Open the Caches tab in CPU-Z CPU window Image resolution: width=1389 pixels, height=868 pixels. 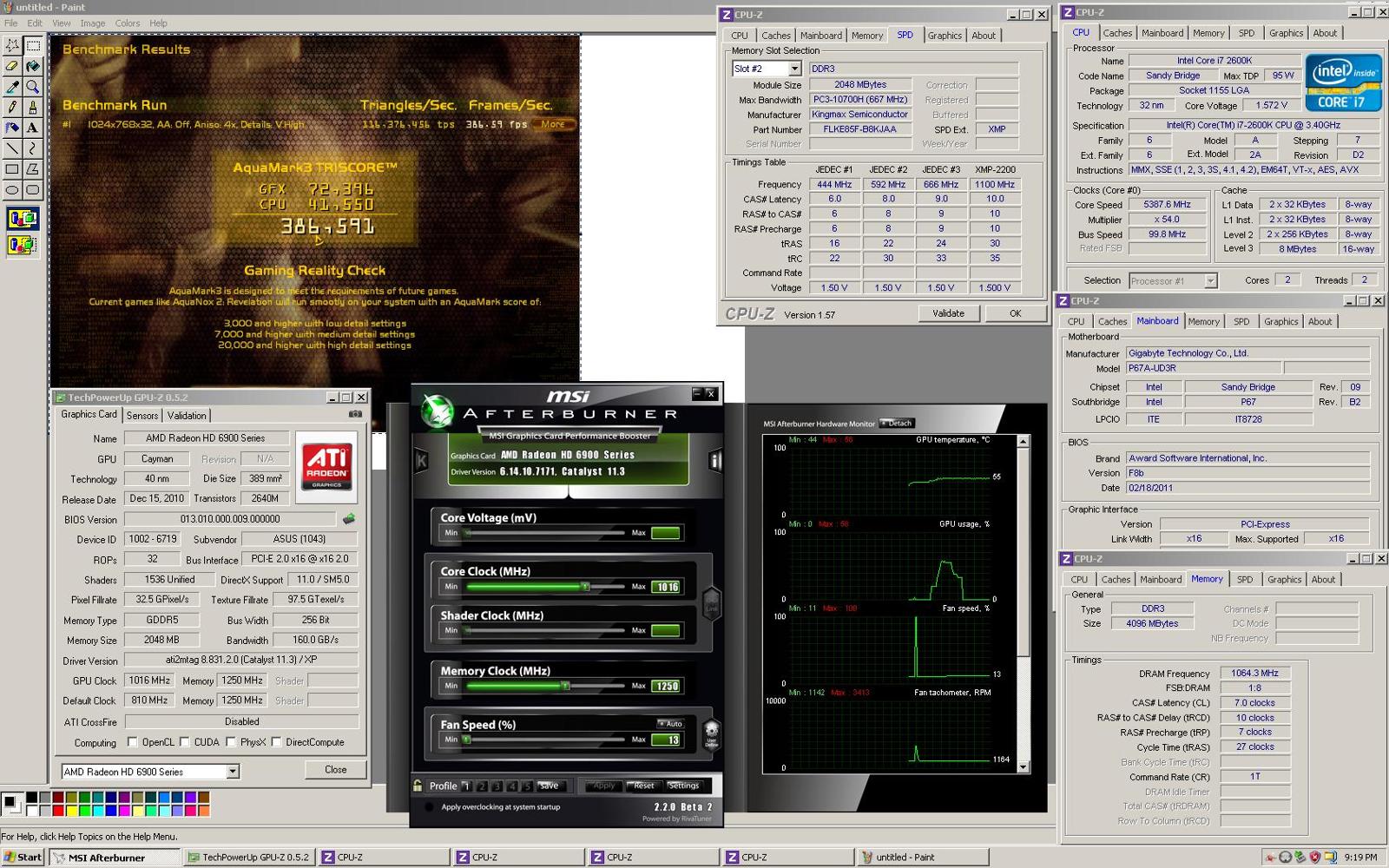[1117, 33]
